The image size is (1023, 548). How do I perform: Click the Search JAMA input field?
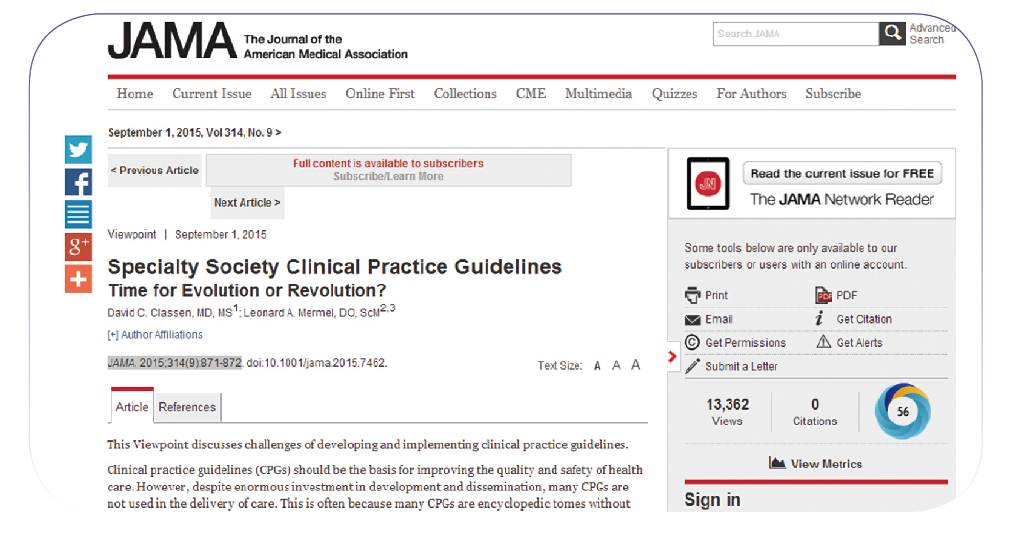[795, 34]
